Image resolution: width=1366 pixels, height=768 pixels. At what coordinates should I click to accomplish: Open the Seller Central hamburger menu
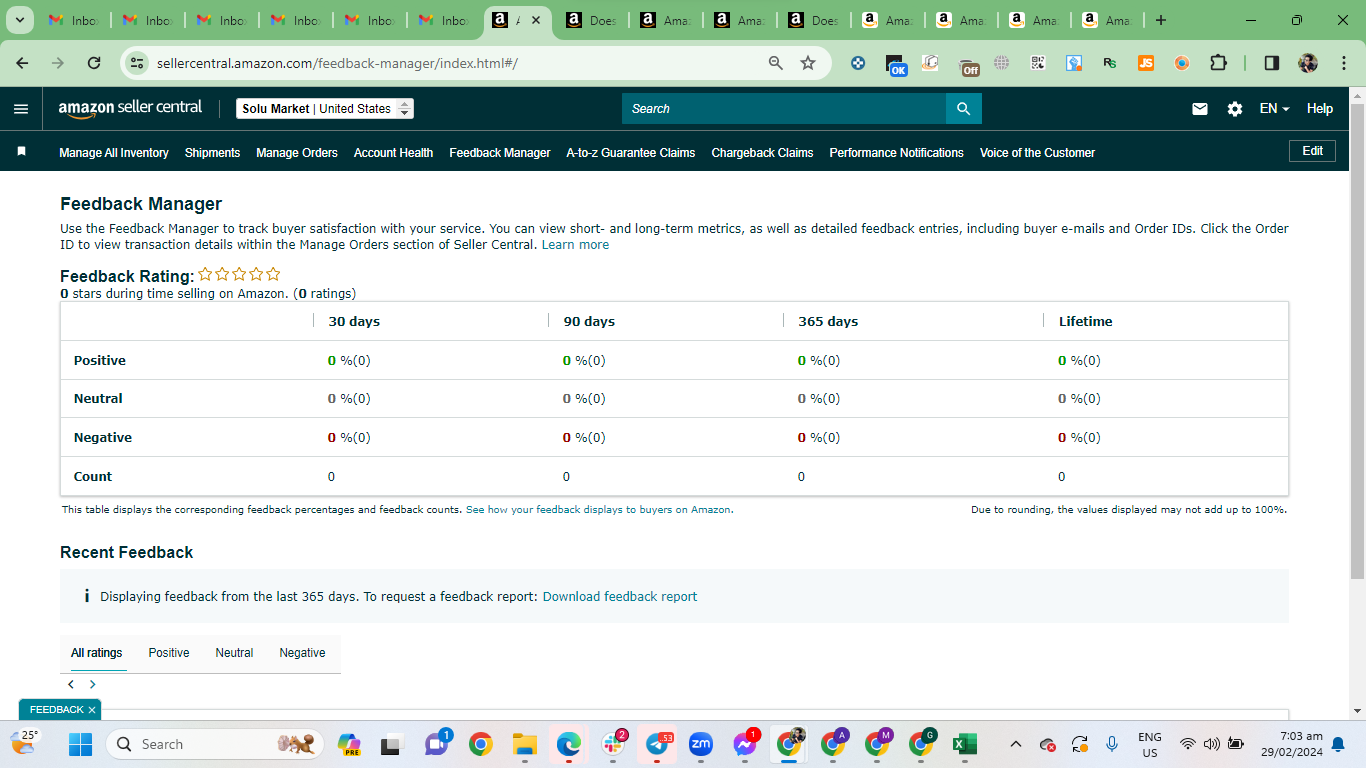point(21,109)
